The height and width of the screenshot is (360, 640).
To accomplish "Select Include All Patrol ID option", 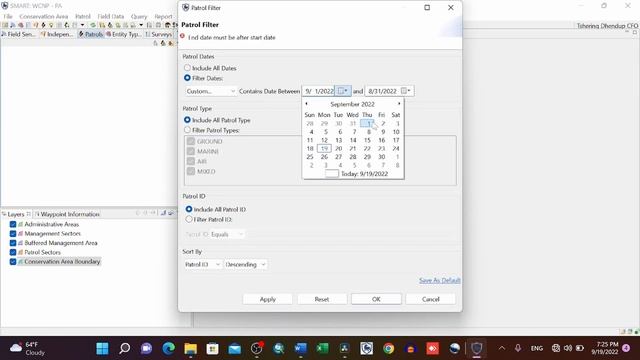I will 189,209.
